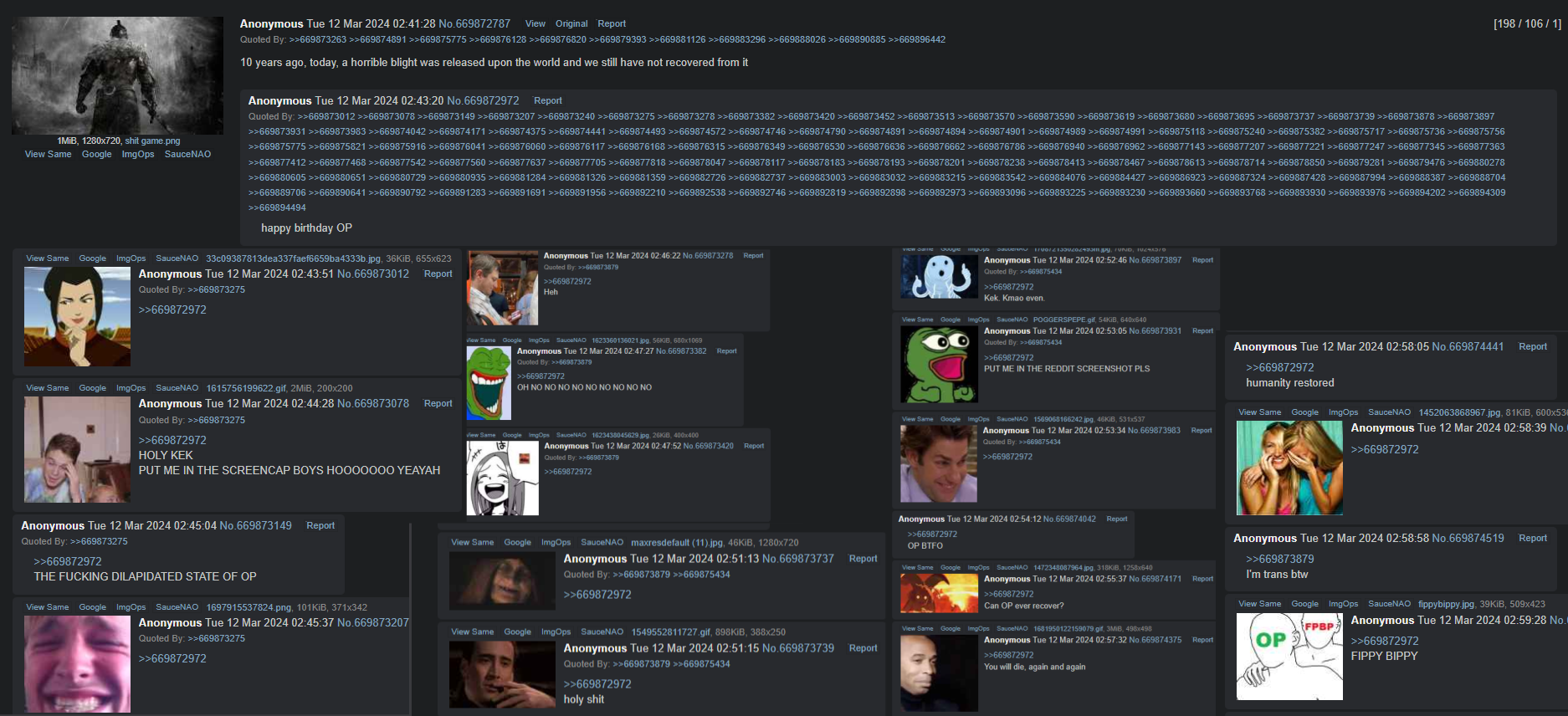The height and width of the screenshot is (716, 1568).
Task: Open file link maxresdefault (11).jpg
Action: [676, 543]
